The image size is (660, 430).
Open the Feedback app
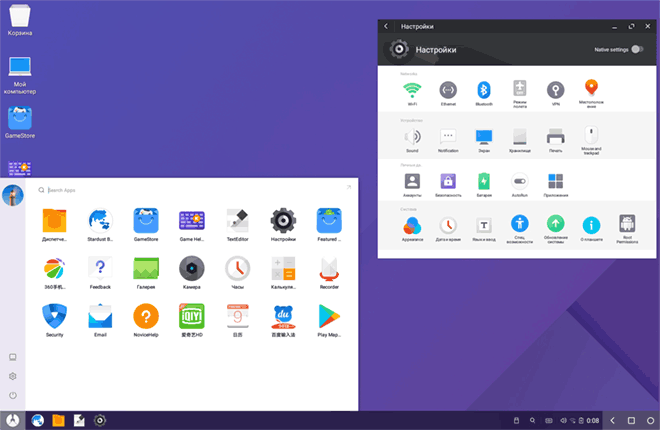(100, 273)
